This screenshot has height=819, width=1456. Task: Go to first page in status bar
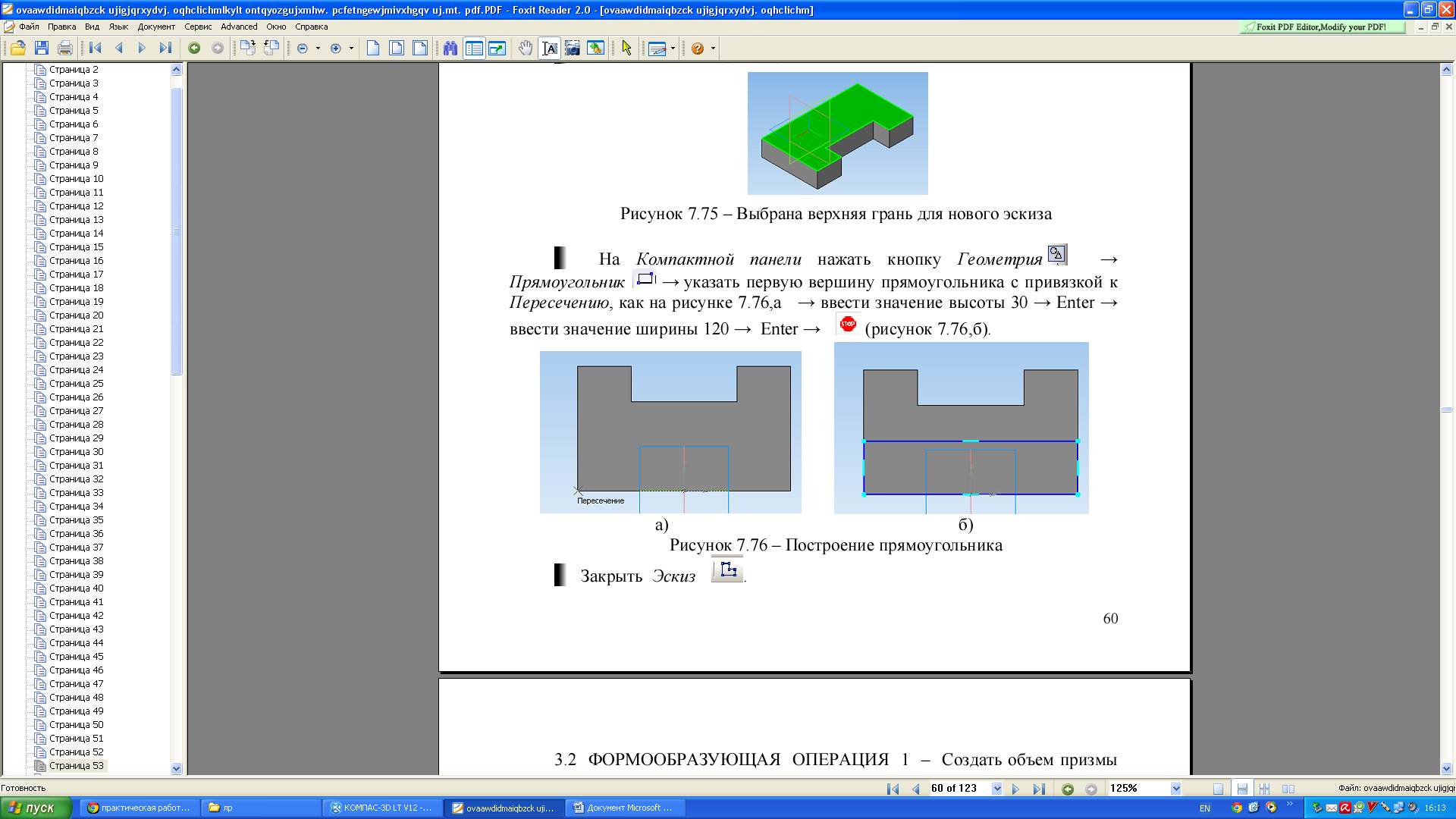[x=893, y=789]
